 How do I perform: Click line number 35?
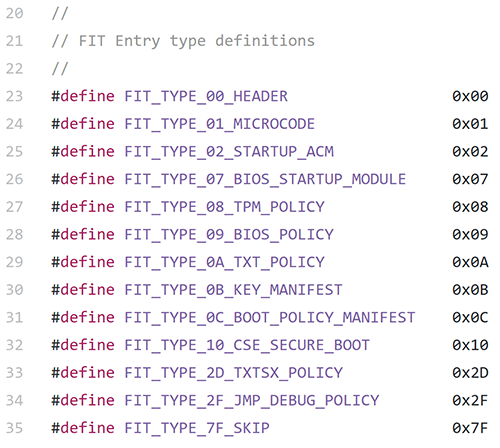[14, 428]
